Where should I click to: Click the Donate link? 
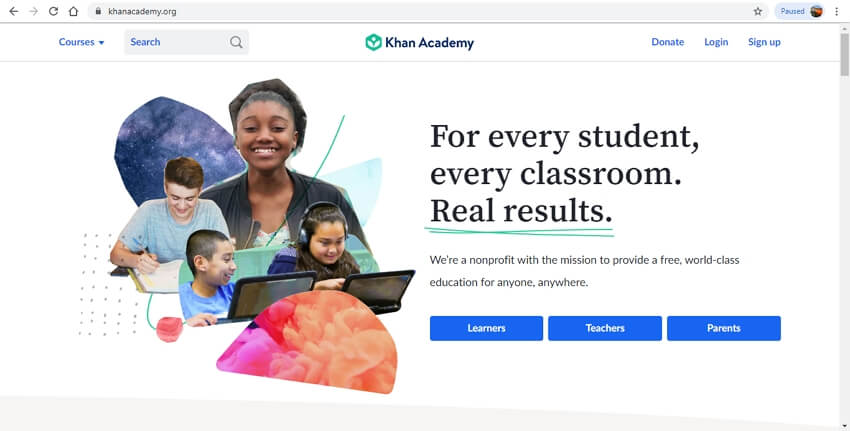667,42
